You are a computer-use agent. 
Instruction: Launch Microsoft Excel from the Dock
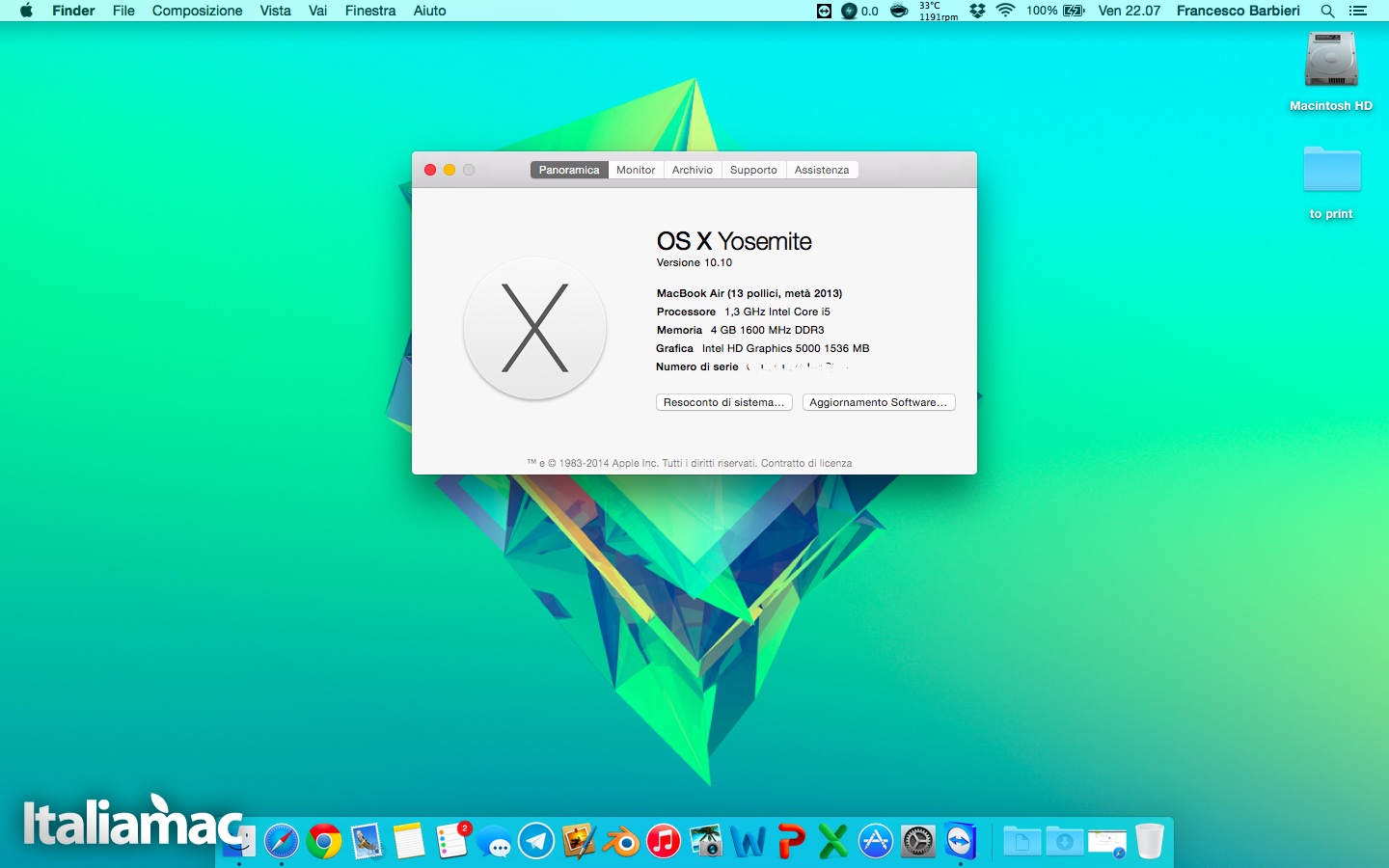click(x=833, y=841)
